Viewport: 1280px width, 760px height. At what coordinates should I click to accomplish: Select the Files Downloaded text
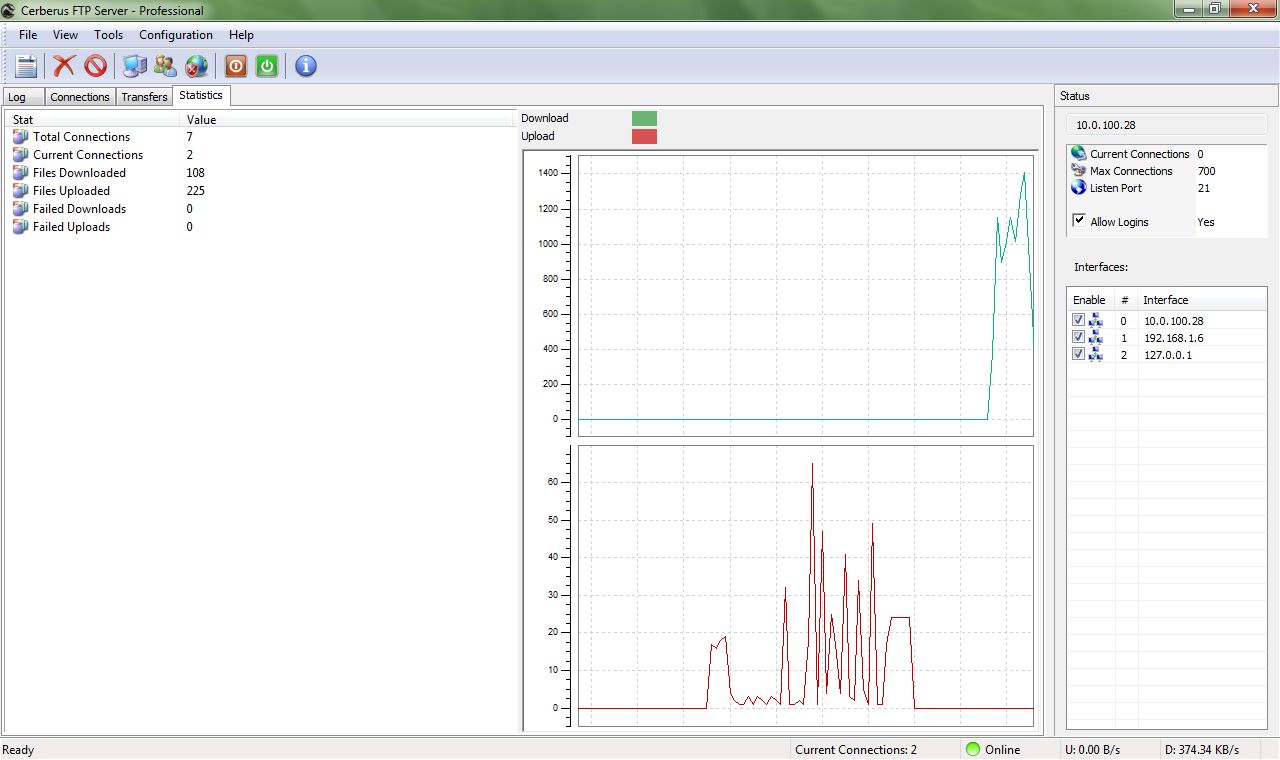79,173
